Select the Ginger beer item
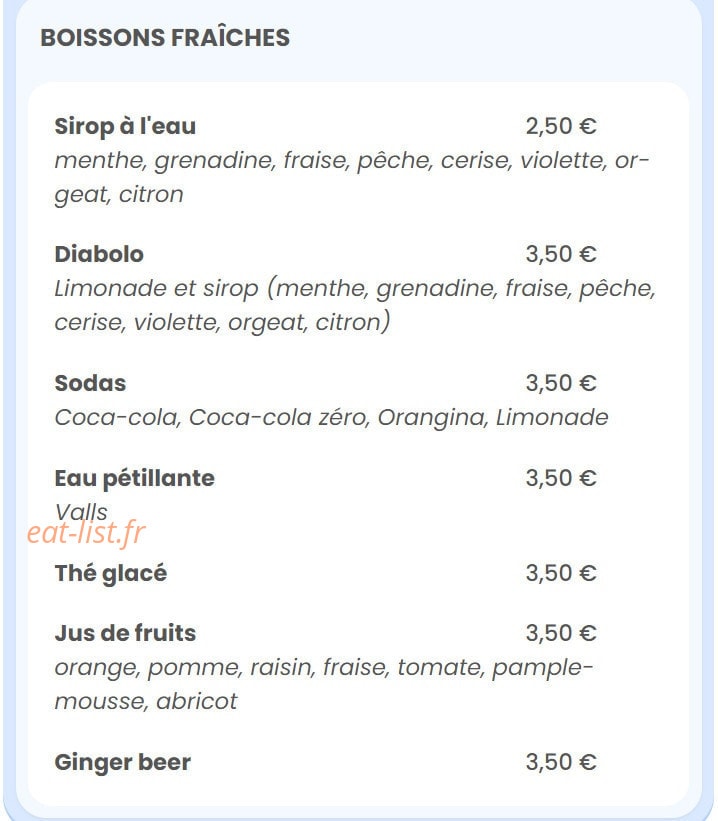The width and height of the screenshot is (718, 821). [x=123, y=762]
